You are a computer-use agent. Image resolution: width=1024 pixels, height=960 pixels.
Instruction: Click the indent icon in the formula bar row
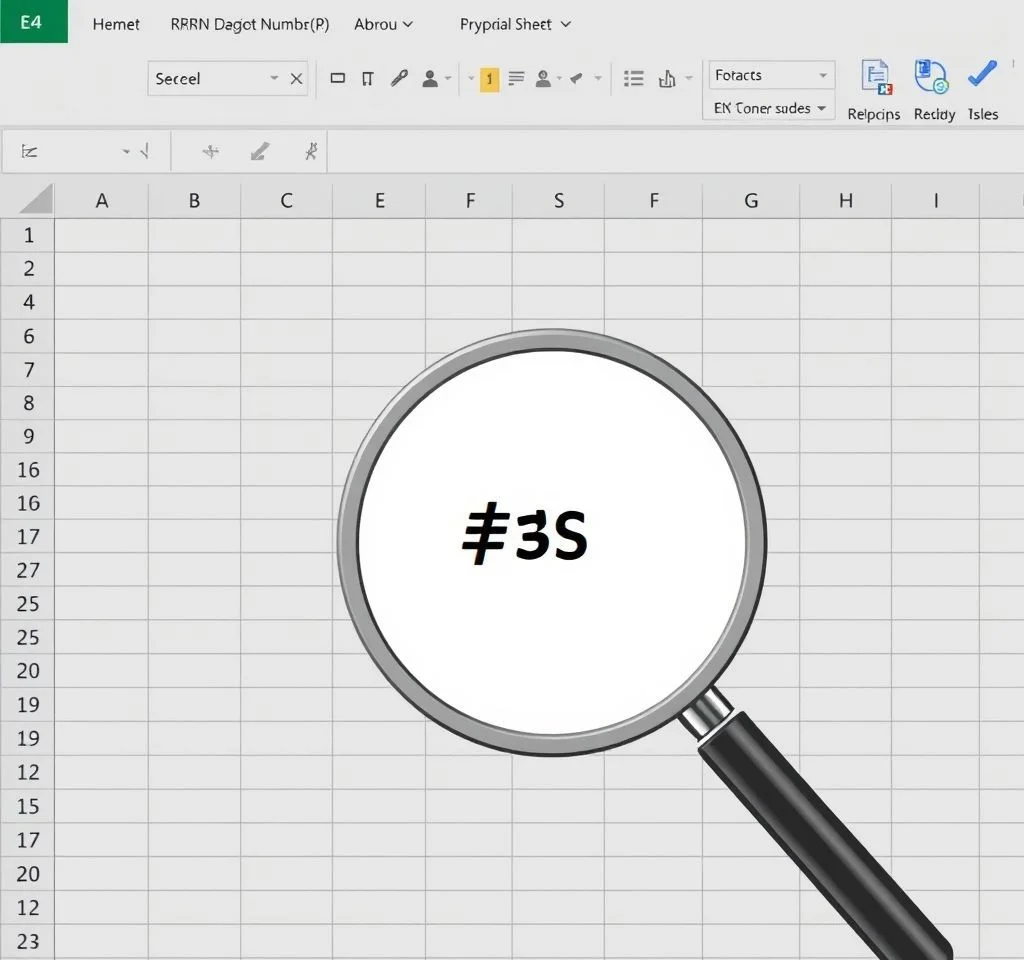29,152
